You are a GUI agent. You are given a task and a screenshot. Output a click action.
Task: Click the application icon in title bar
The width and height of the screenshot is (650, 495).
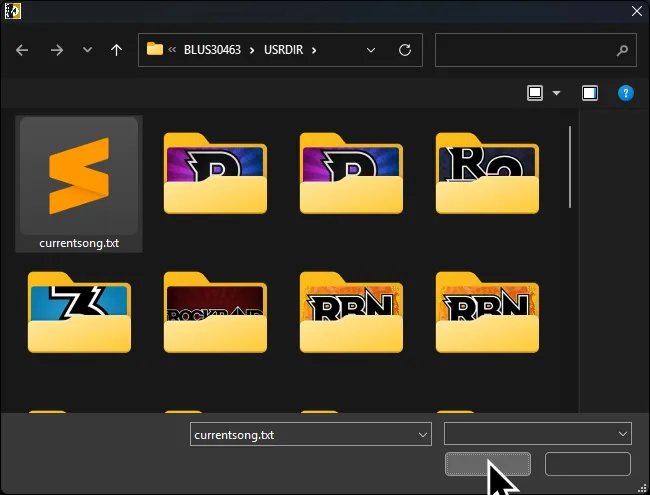point(12,11)
